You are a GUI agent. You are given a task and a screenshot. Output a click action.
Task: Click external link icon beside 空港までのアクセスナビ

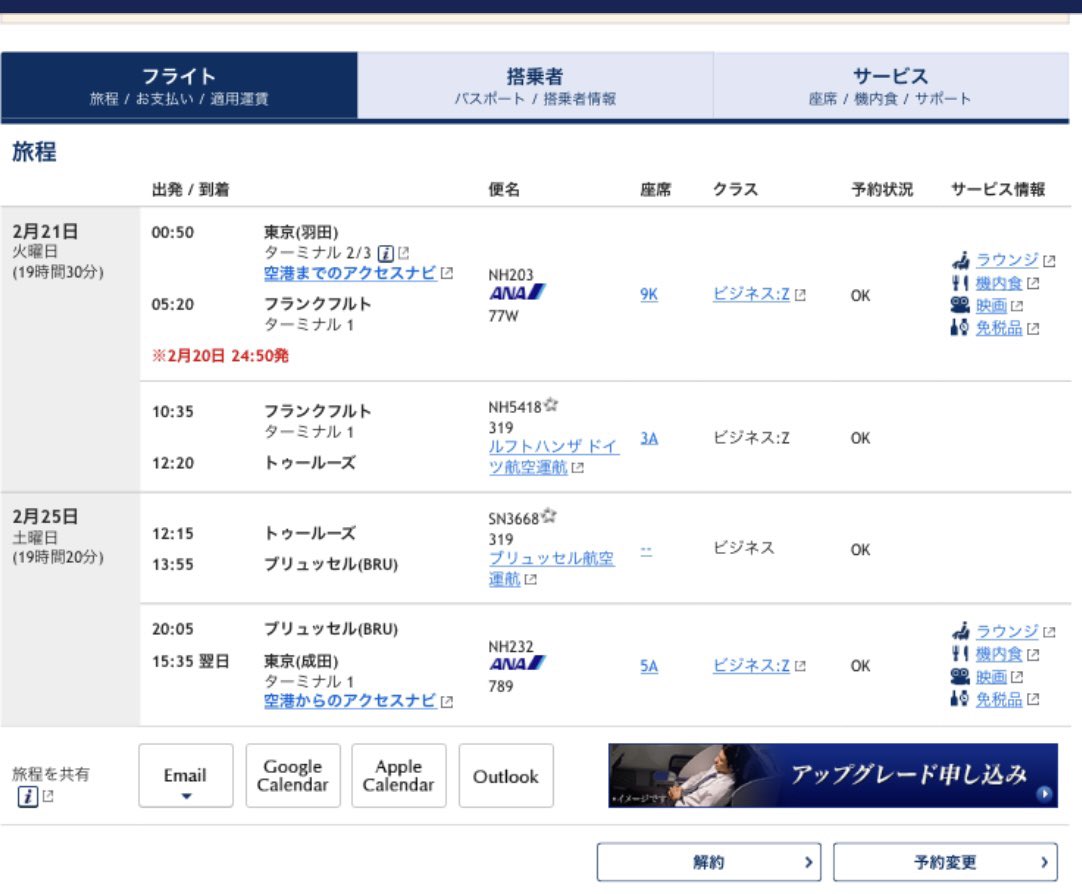click(x=447, y=273)
